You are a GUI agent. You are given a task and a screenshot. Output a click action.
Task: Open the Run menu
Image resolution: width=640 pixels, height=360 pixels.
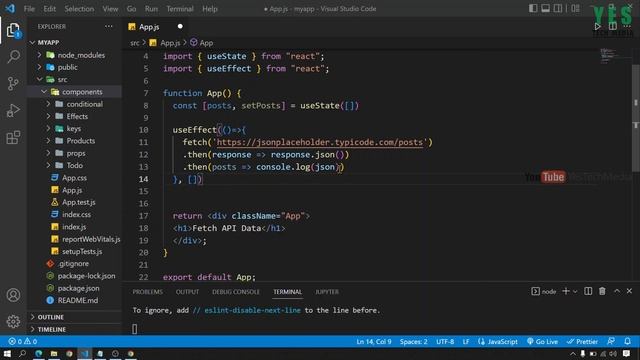151,9
